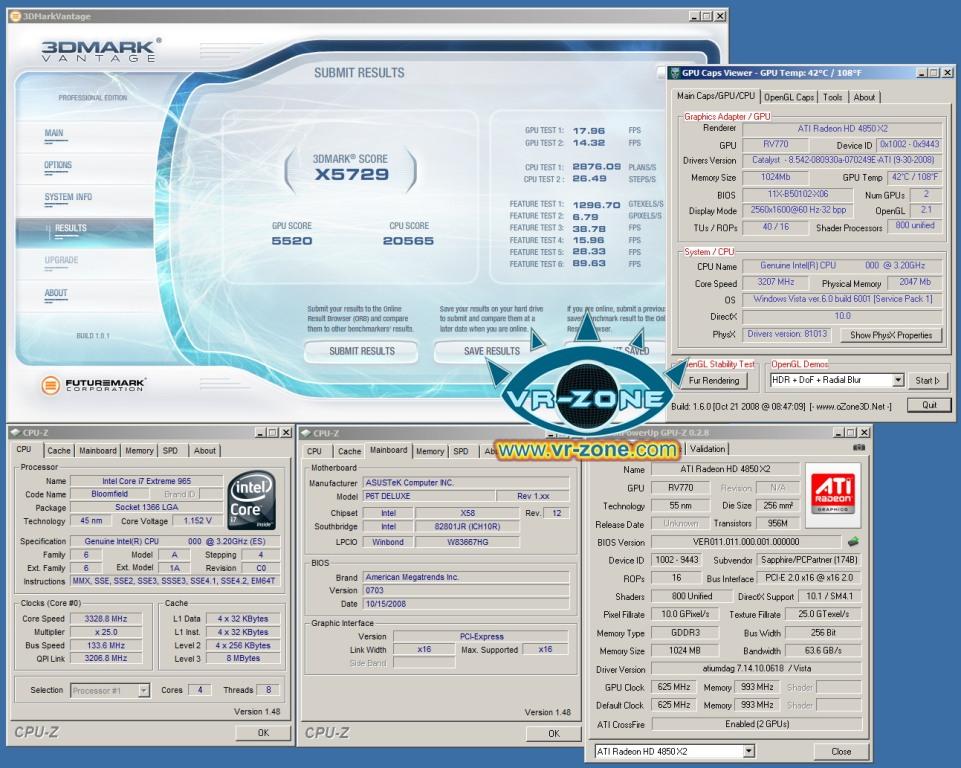Expand the ATI Radeon HD 4850 X2 selector
961x768 pixels.
click(x=748, y=751)
